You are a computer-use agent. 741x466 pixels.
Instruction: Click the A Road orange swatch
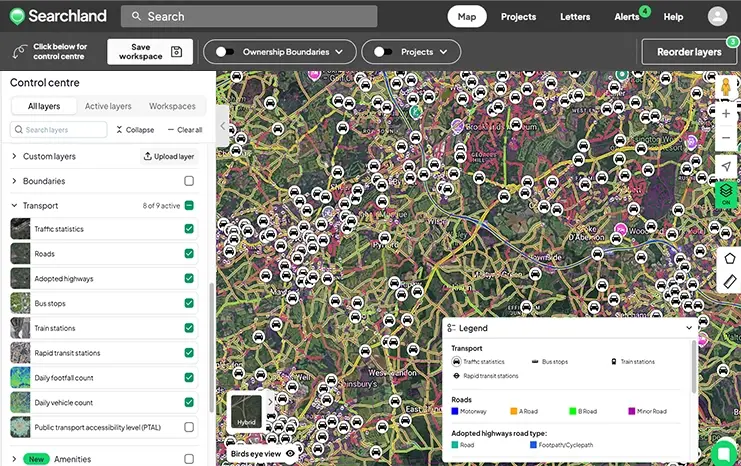(x=514, y=411)
